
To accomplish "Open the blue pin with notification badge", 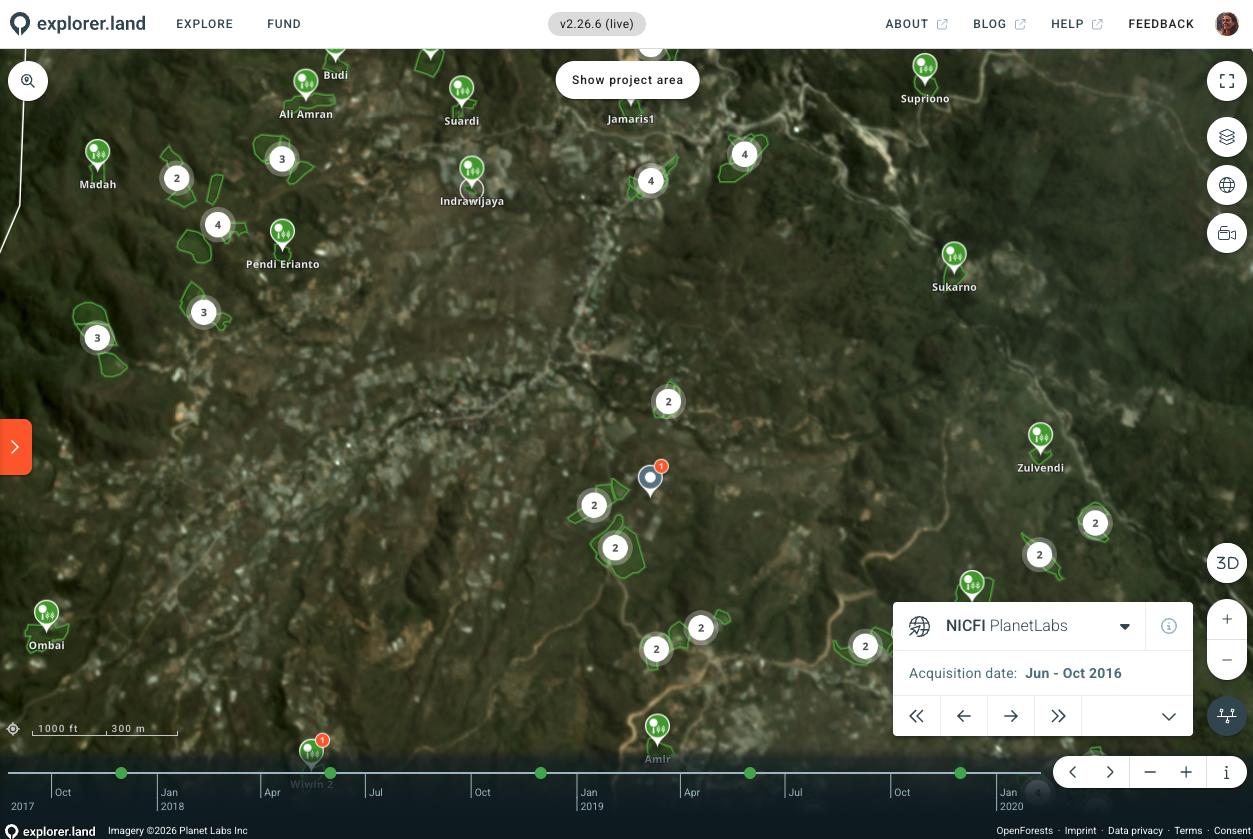I will 651,481.
